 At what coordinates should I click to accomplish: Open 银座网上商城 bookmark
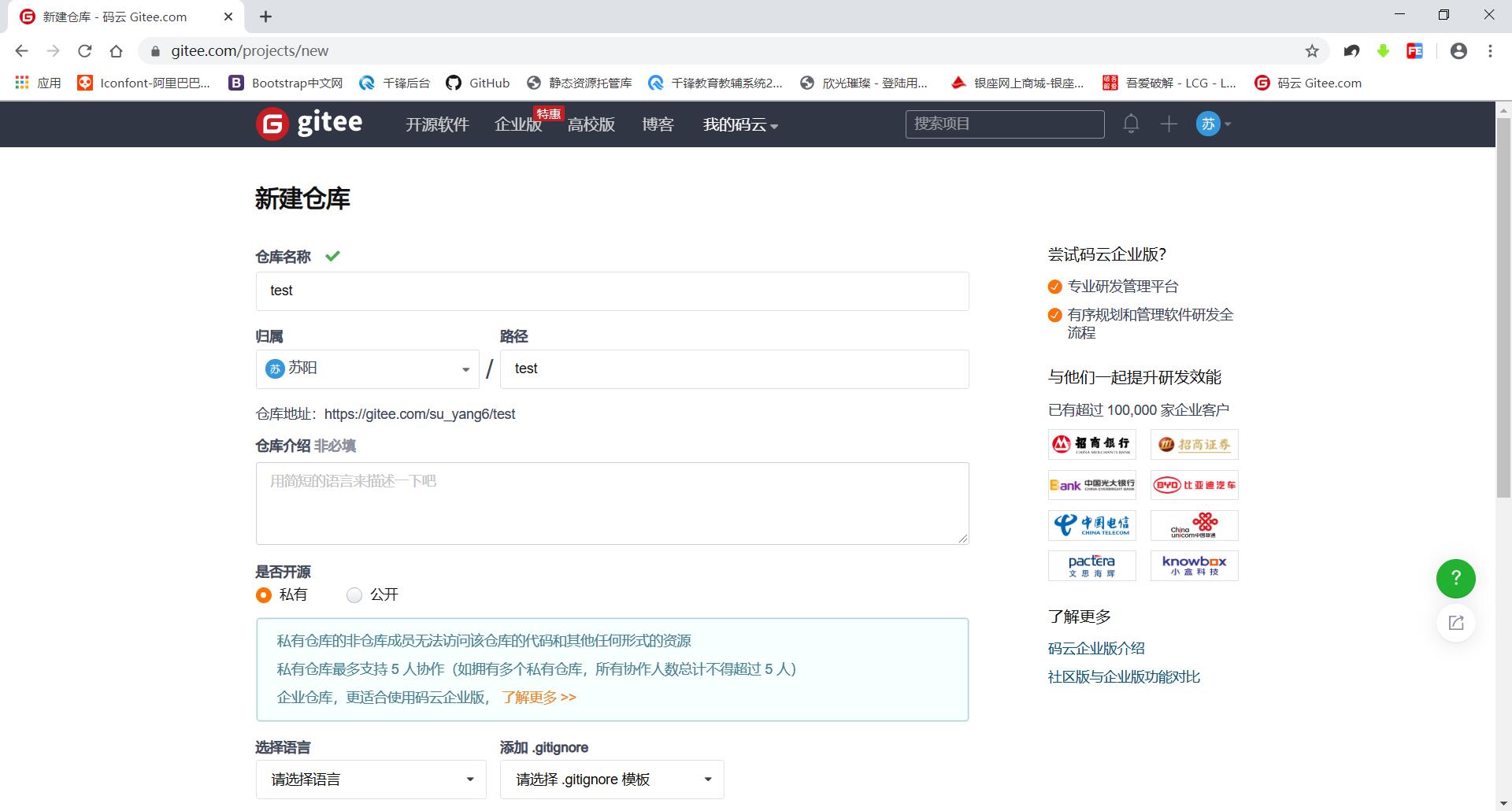tap(1017, 83)
